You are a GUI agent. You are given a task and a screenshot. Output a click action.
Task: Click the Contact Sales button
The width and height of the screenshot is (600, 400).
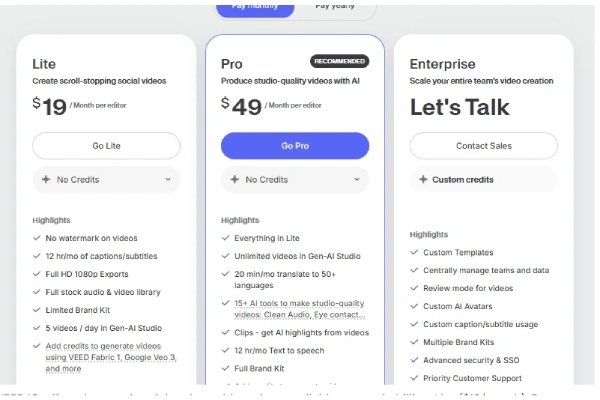coord(484,146)
